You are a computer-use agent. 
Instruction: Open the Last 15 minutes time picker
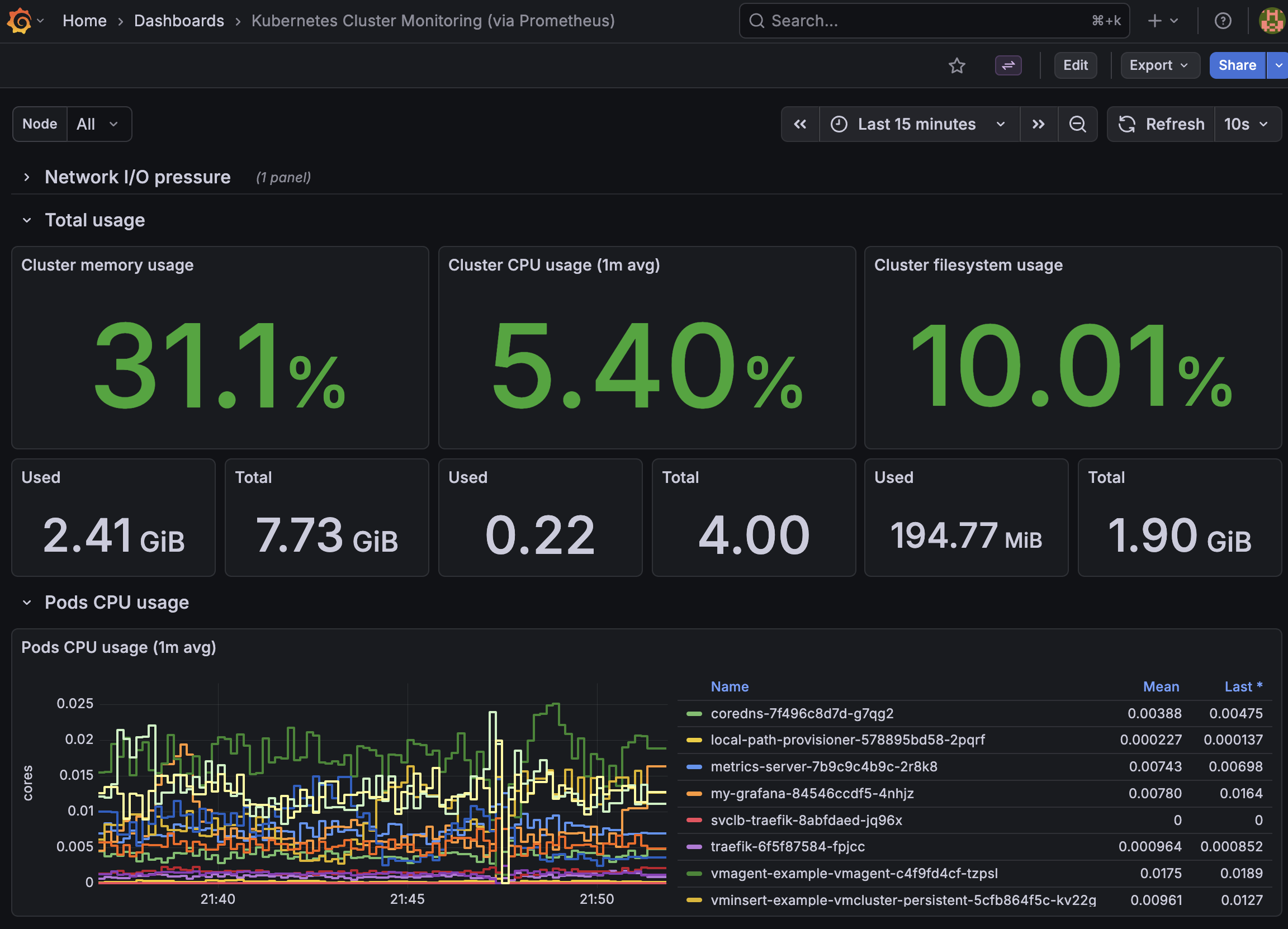(918, 124)
